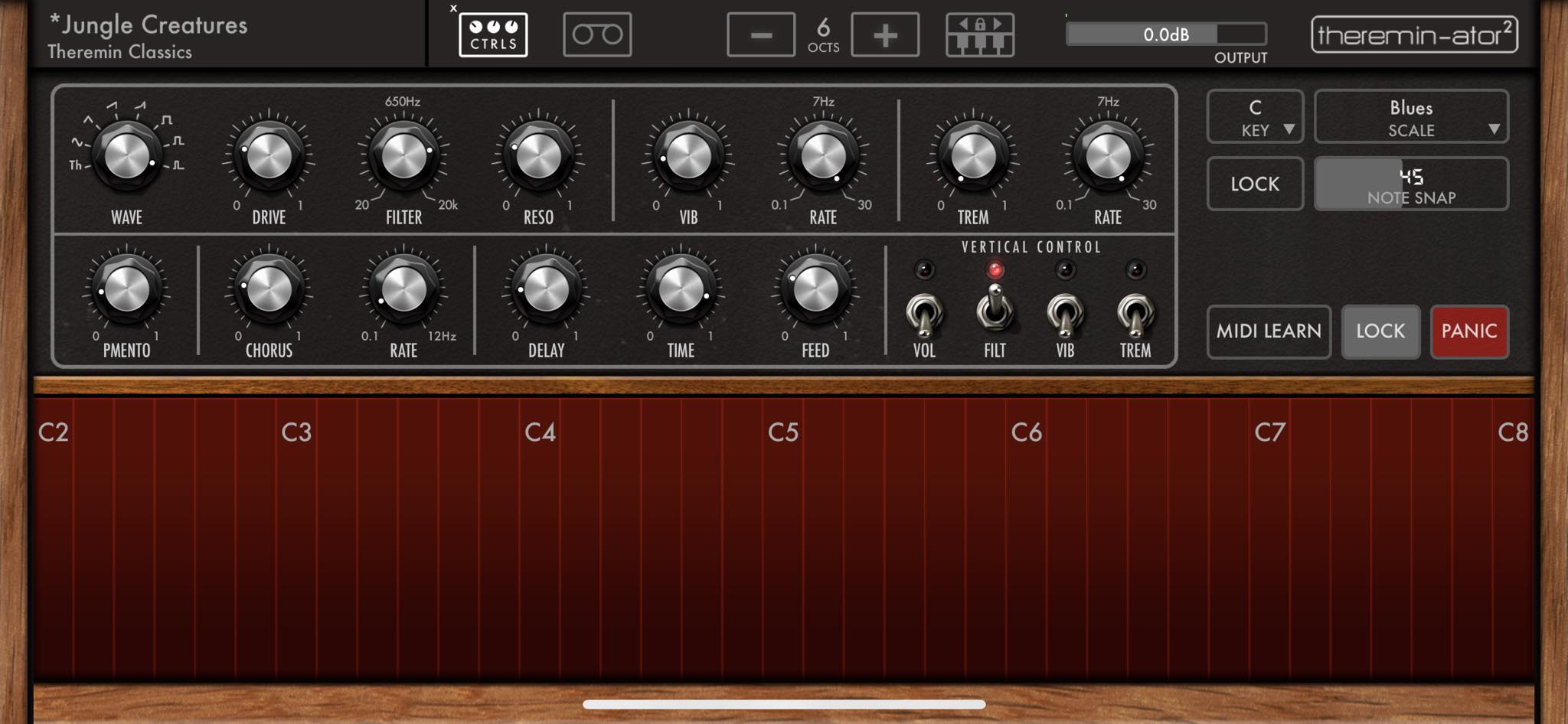
Task: Flip the TREM vertical control switch
Action: (x=1135, y=314)
